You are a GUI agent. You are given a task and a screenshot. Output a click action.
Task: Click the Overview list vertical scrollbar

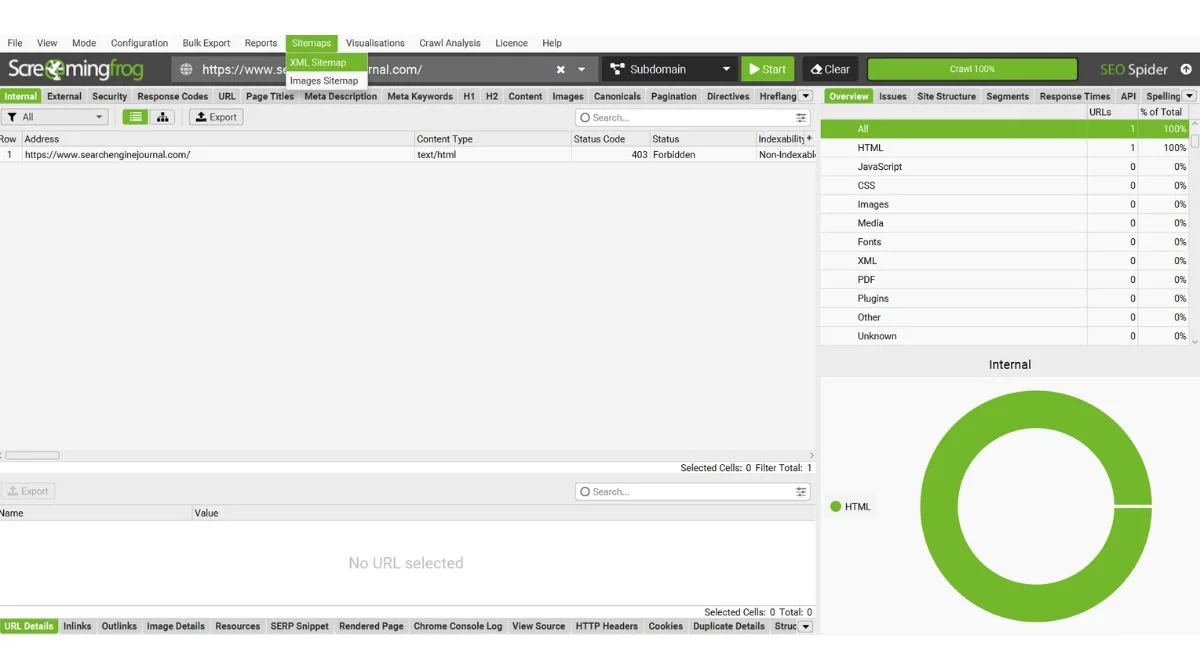click(1194, 140)
